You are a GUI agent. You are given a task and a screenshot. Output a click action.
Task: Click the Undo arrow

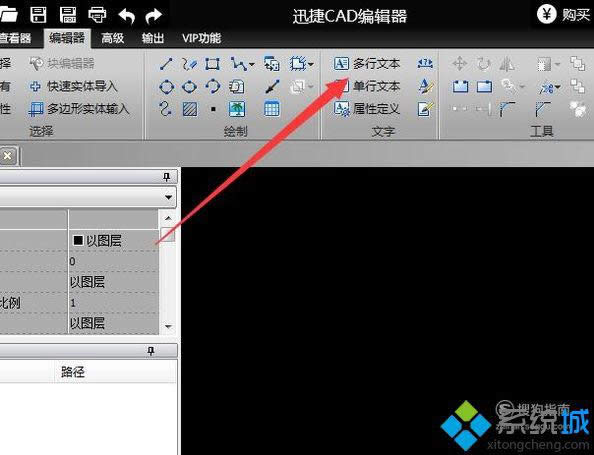(x=127, y=16)
